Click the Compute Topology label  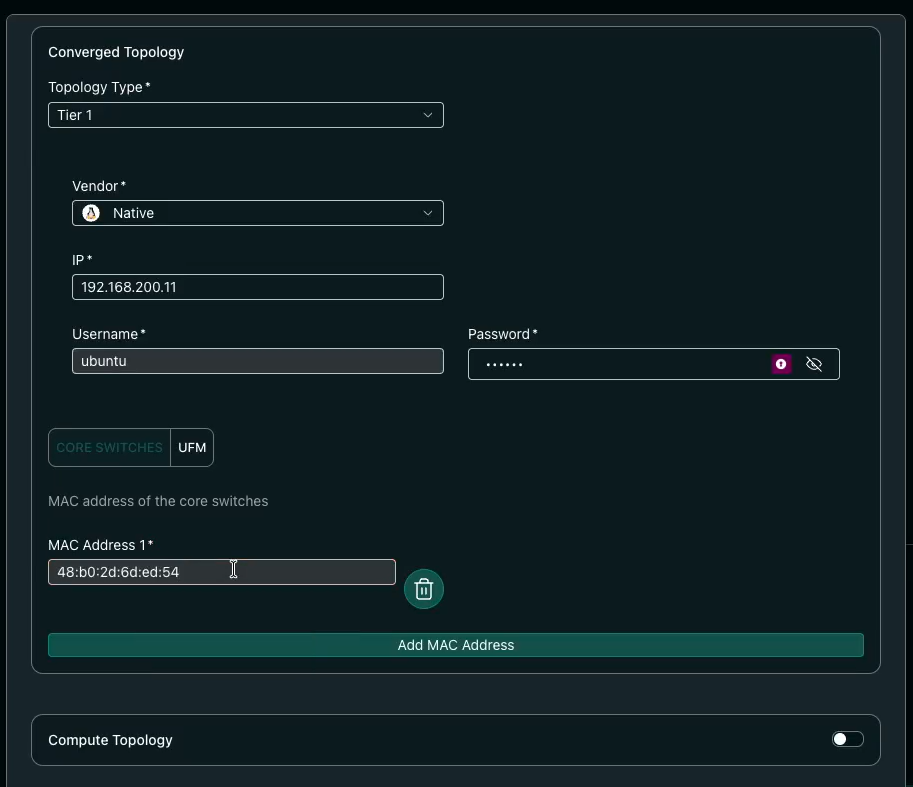point(109,740)
